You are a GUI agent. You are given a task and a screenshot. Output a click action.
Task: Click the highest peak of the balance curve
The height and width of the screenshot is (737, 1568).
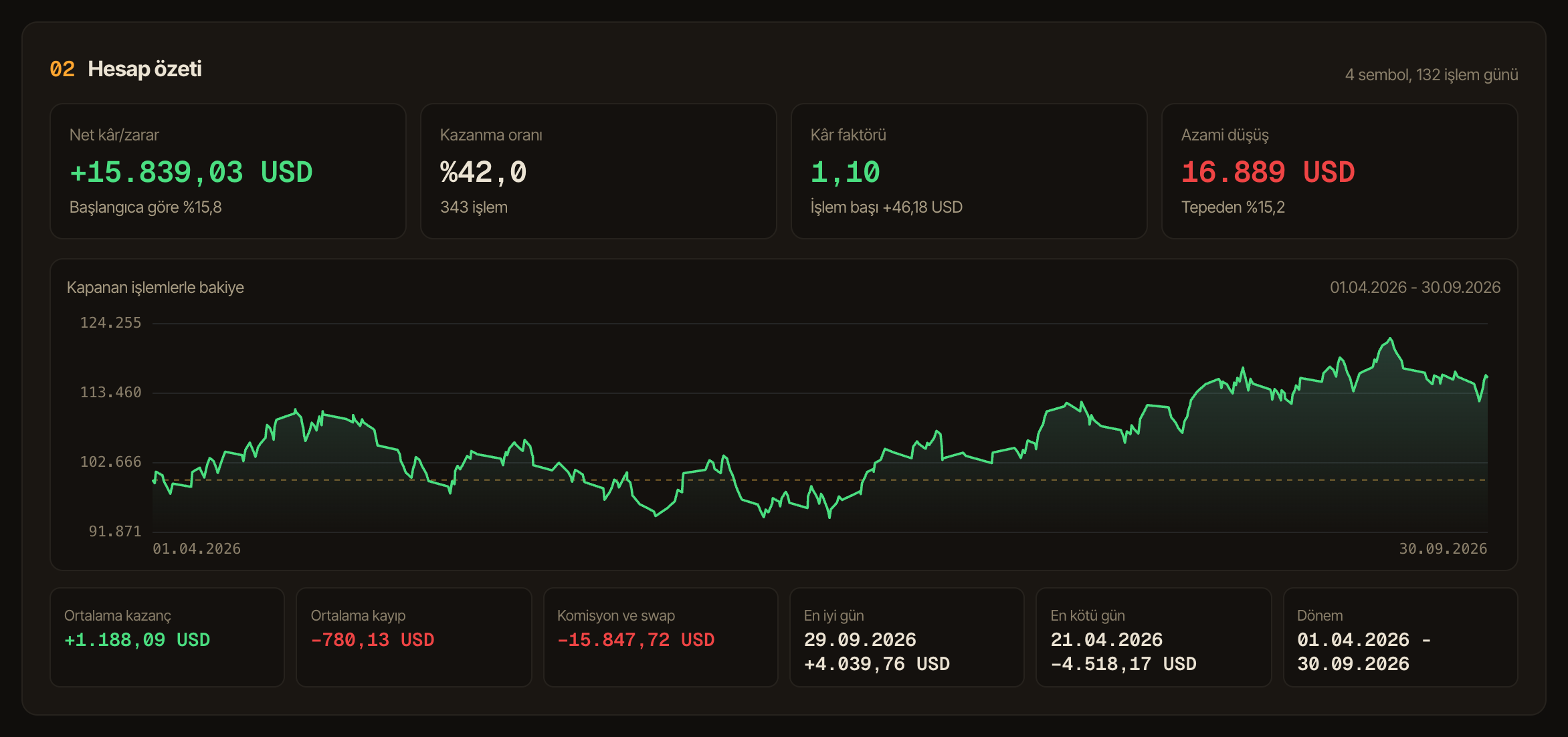coord(1391,339)
